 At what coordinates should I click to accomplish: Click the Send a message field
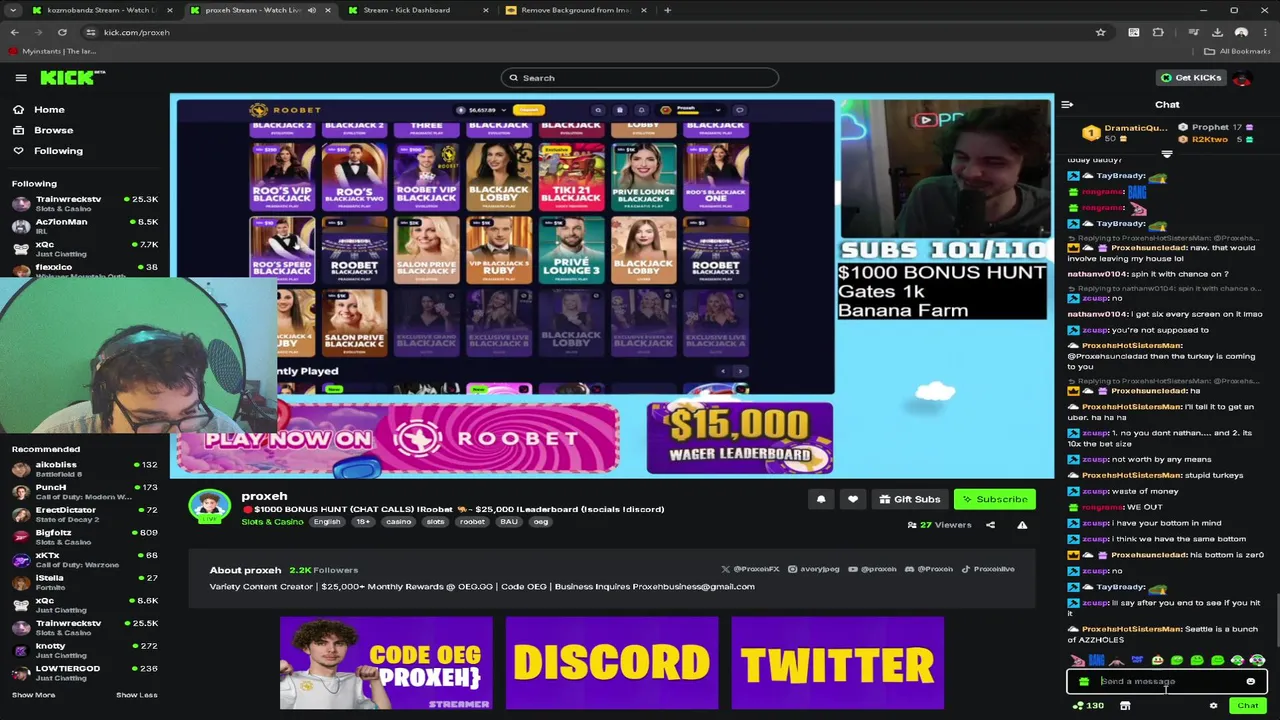pyautogui.click(x=1167, y=682)
